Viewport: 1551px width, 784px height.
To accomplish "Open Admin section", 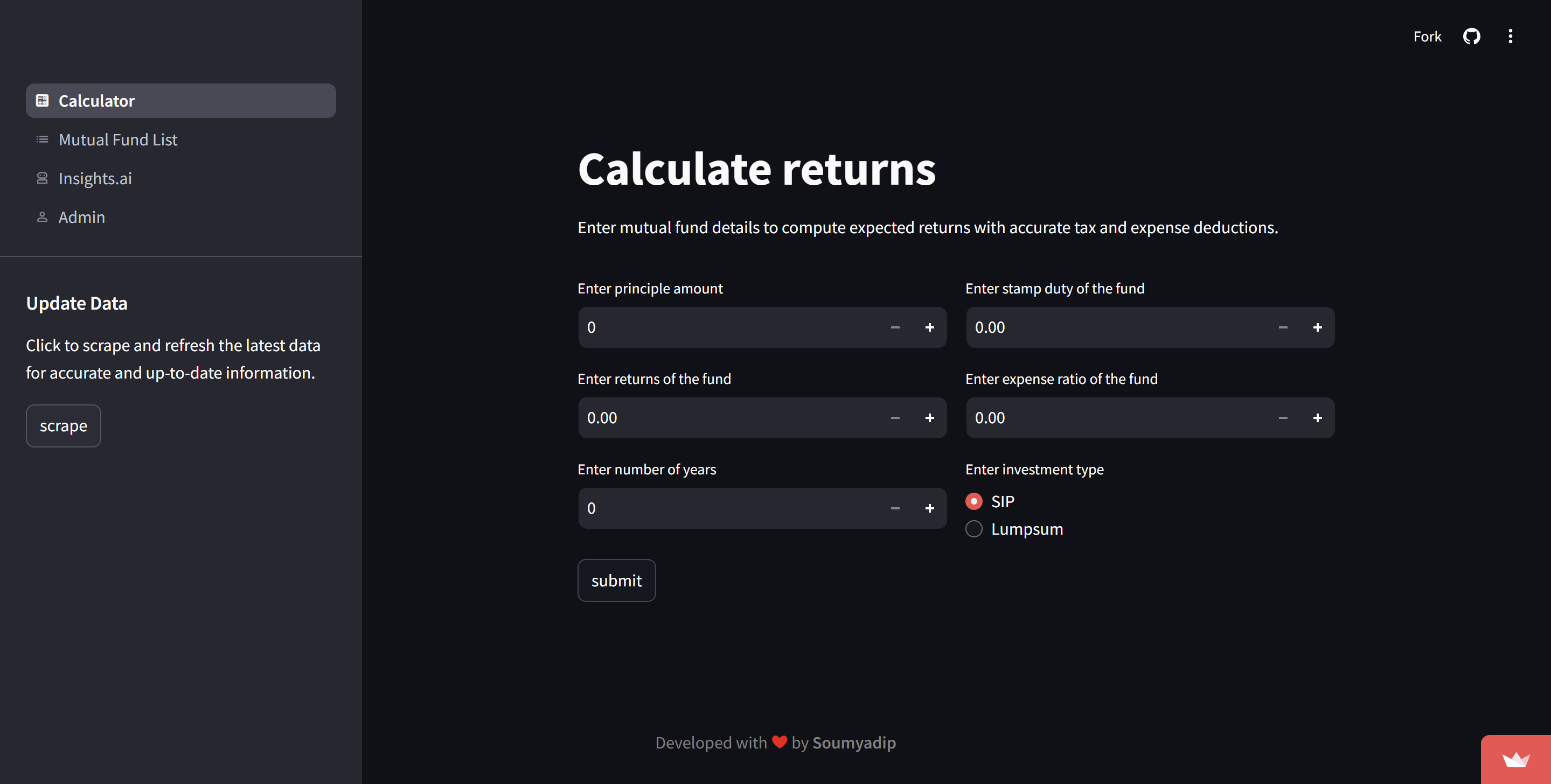I will tap(82, 216).
